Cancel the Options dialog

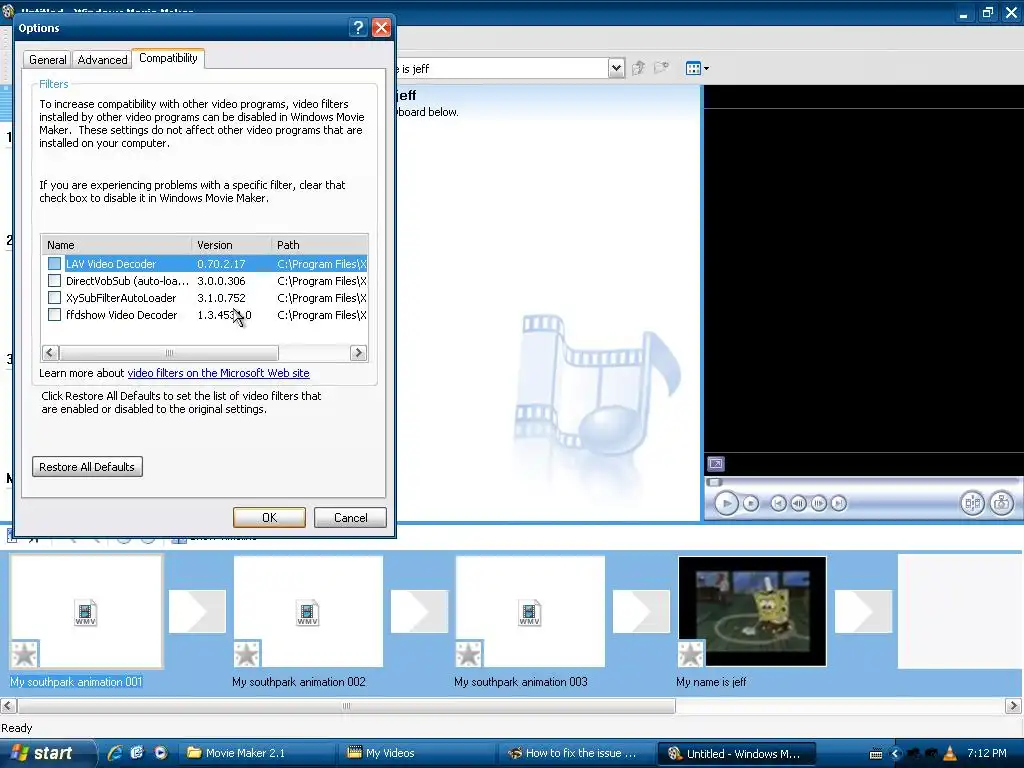point(350,518)
